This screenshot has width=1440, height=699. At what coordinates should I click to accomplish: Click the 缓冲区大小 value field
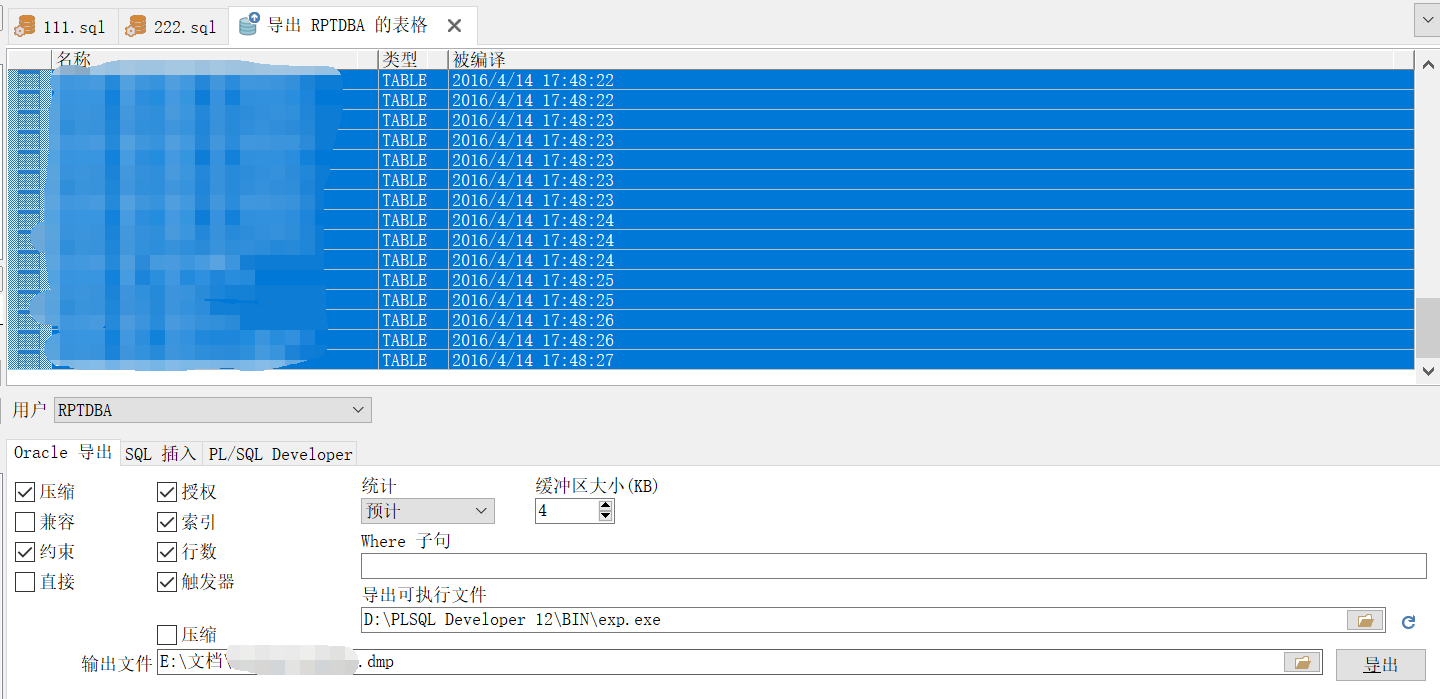tap(567, 511)
